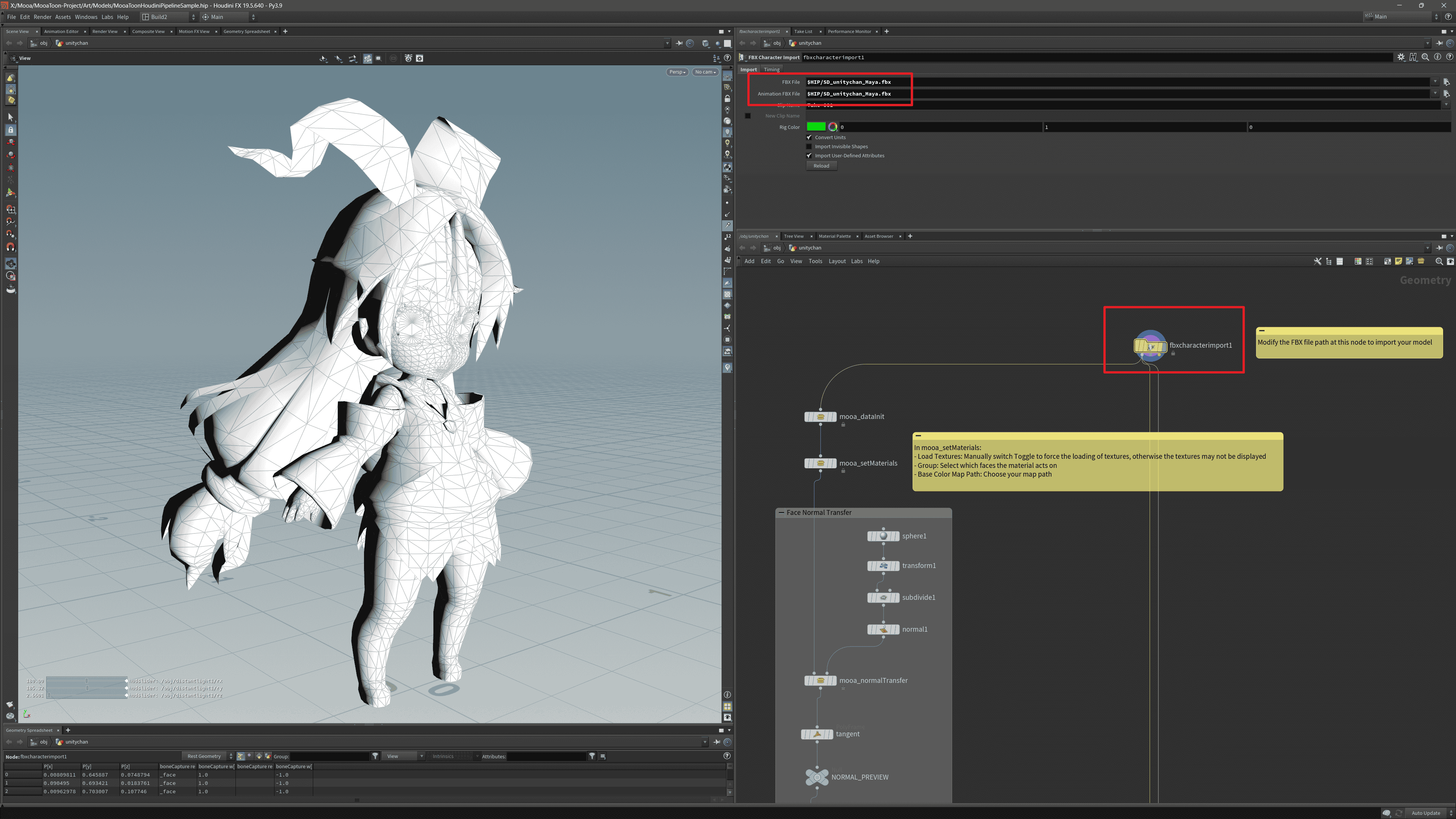Add a new pane tab beside Performance Monitor
The height and width of the screenshot is (819, 1456).
pos(886,31)
